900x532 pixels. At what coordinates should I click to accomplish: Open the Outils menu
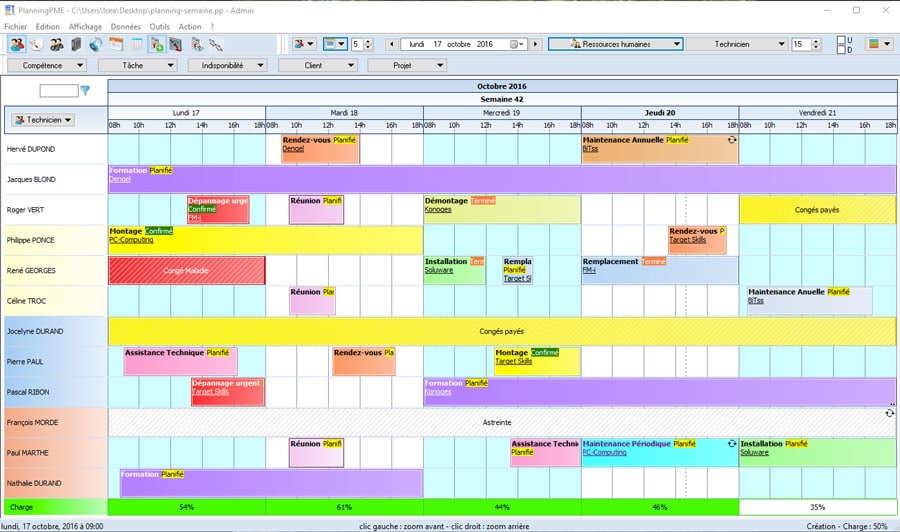(x=160, y=26)
